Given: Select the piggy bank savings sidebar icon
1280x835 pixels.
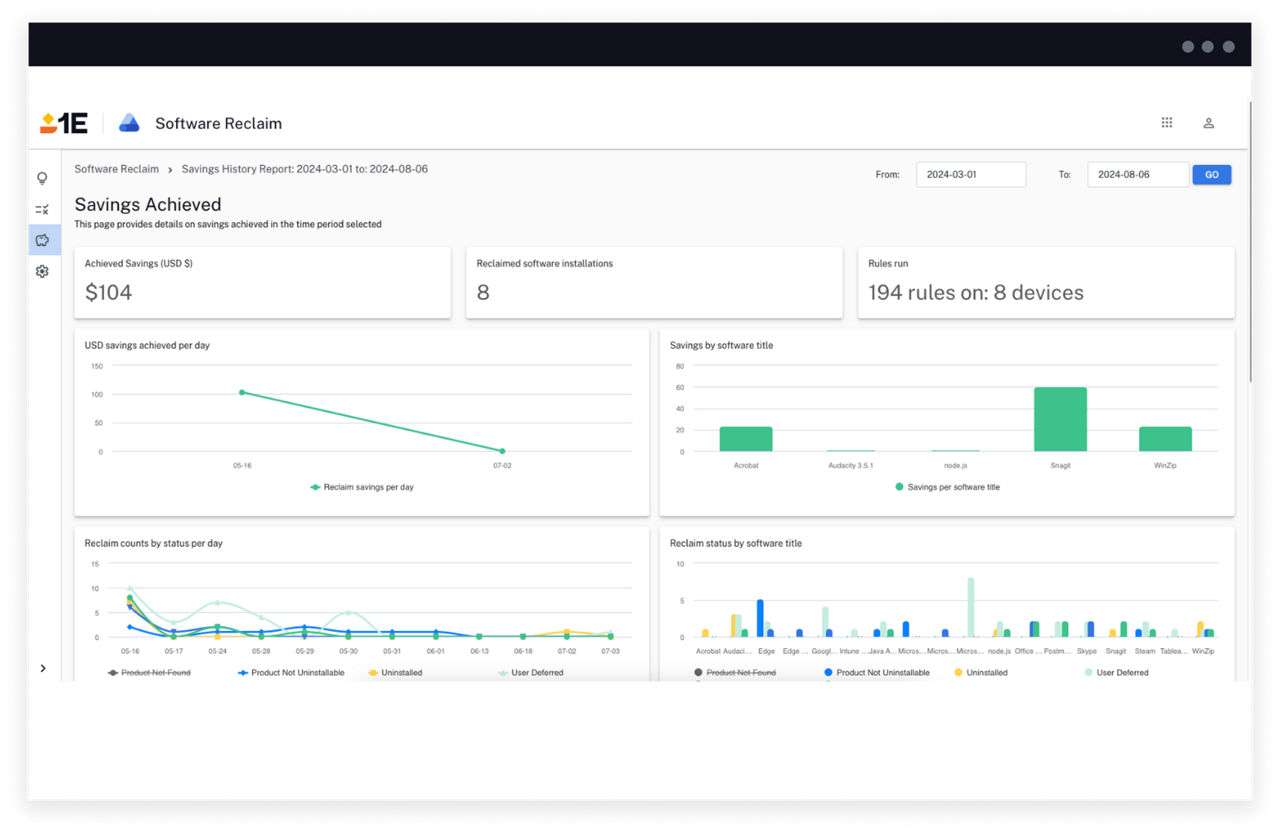Looking at the screenshot, I should tap(42, 240).
